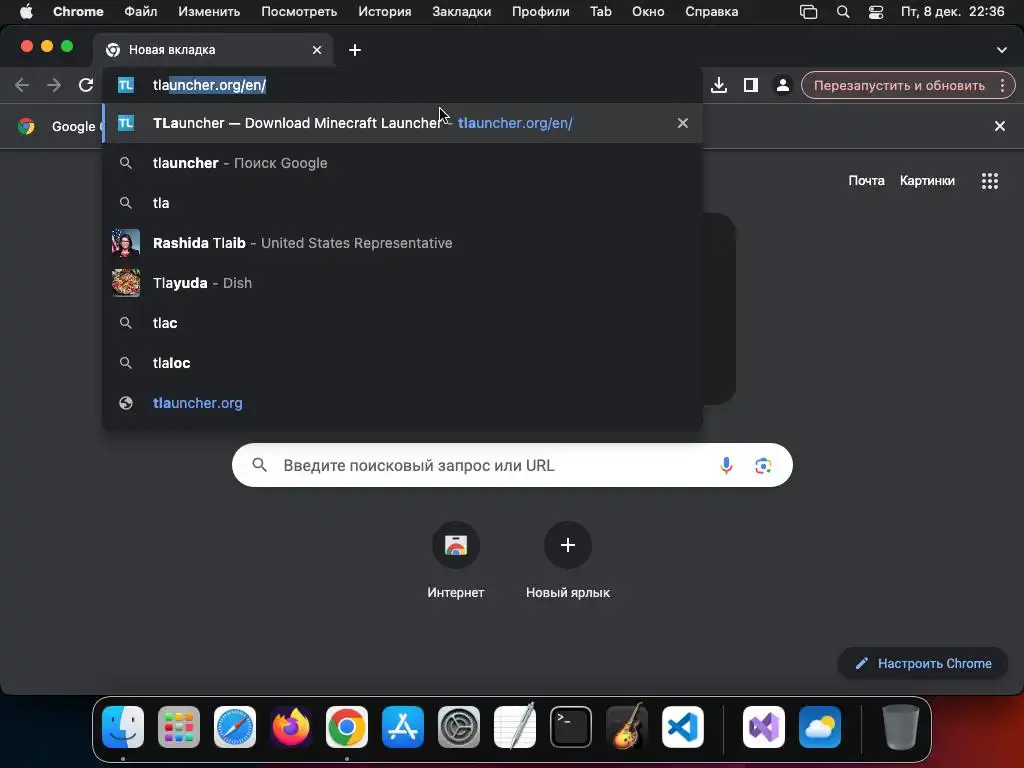The height and width of the screenshot is (768, 1024).
Task: Reload the page with the refresh icon
Action: [x=86, y=85]
